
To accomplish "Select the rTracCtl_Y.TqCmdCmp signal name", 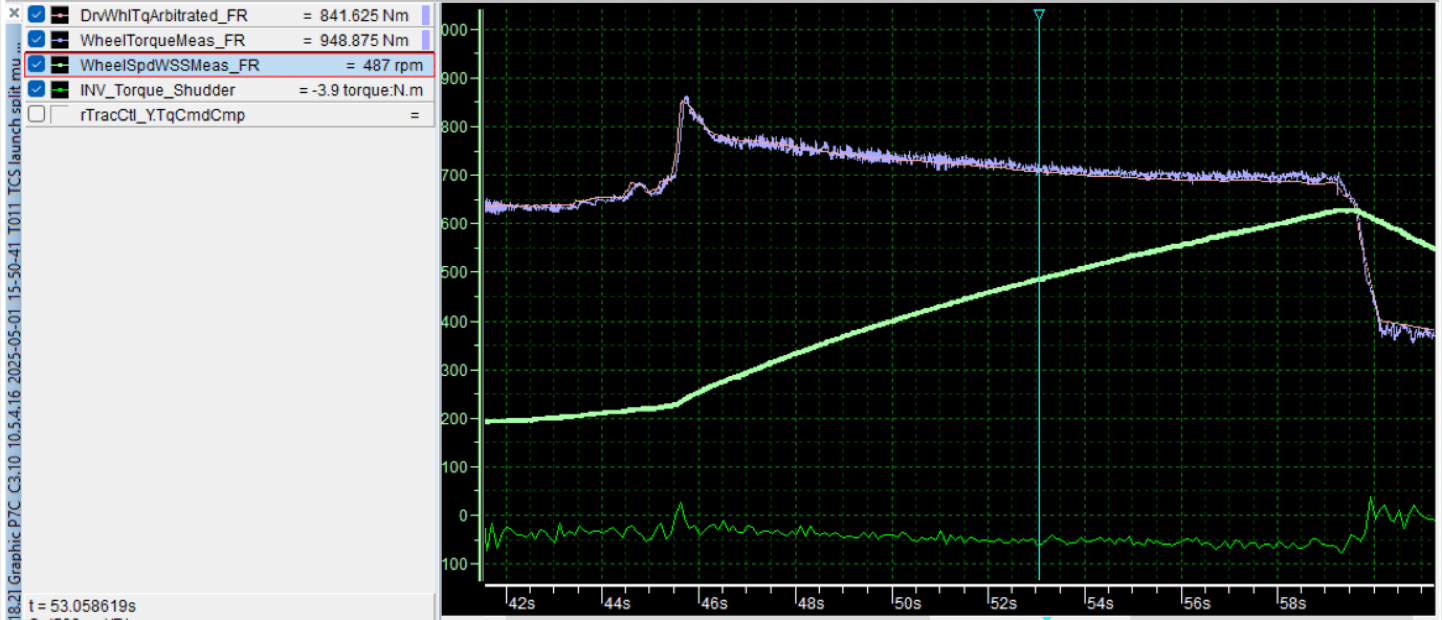I will (x=162, y=116).
